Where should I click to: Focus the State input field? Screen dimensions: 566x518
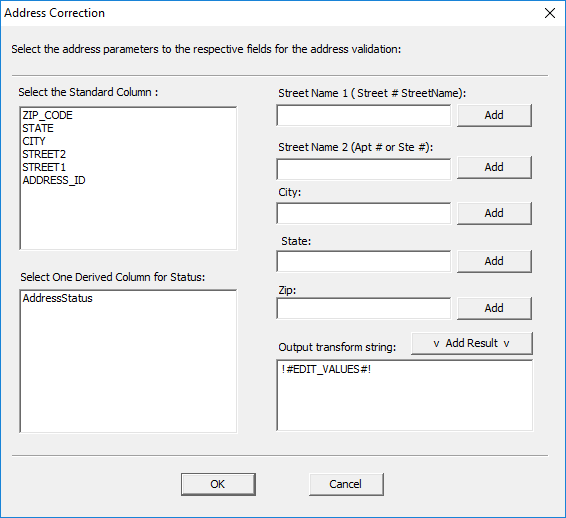(x=363, y=261)
